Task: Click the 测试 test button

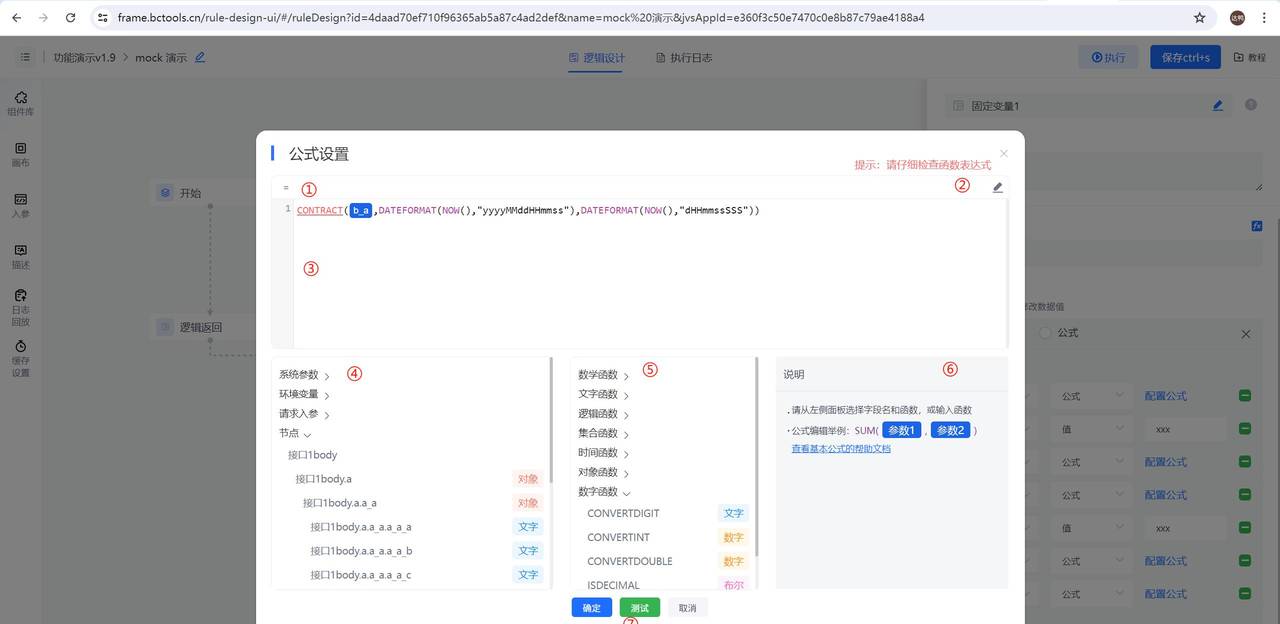Action: 639,607
